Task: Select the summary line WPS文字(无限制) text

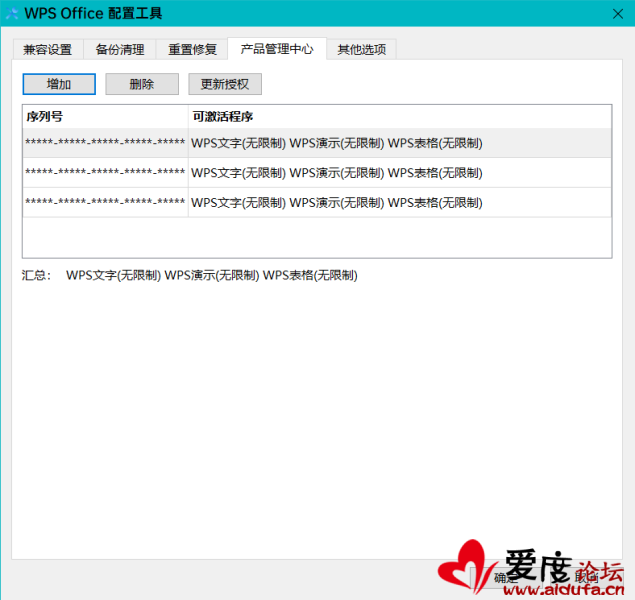Action: tap(114, 275)
